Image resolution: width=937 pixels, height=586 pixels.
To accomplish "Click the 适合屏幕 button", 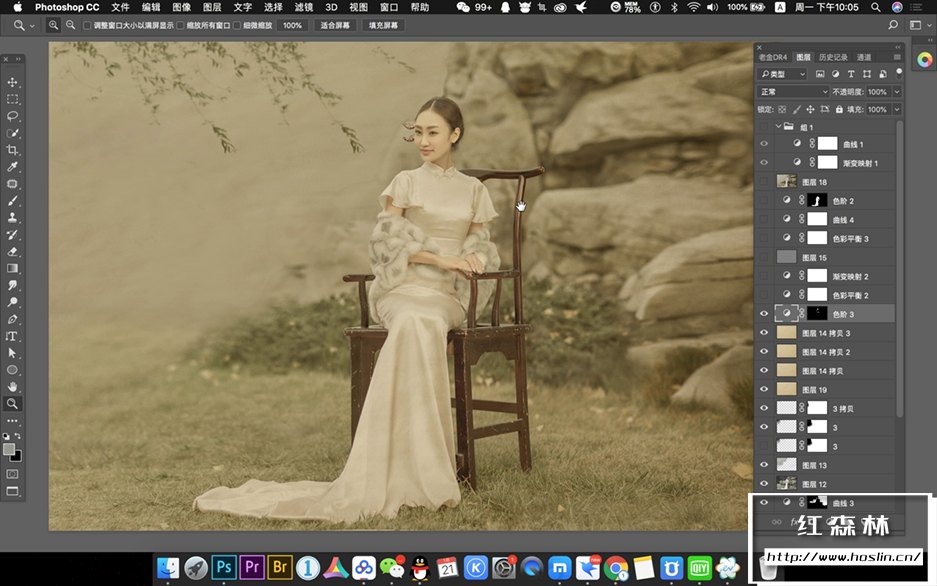I will coord(335,25).
